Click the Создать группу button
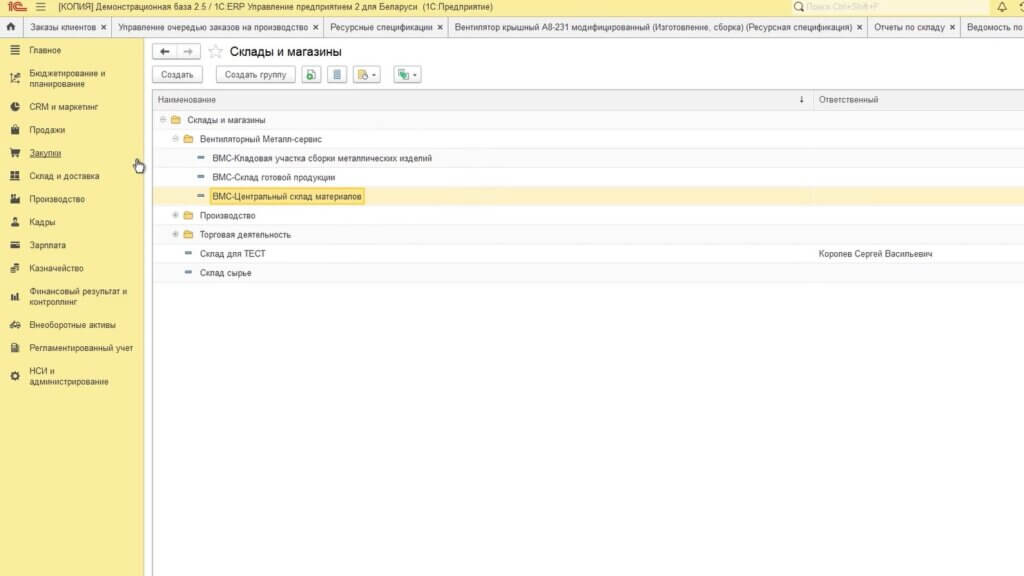The image size is (1024, 576). pos(255,74)
